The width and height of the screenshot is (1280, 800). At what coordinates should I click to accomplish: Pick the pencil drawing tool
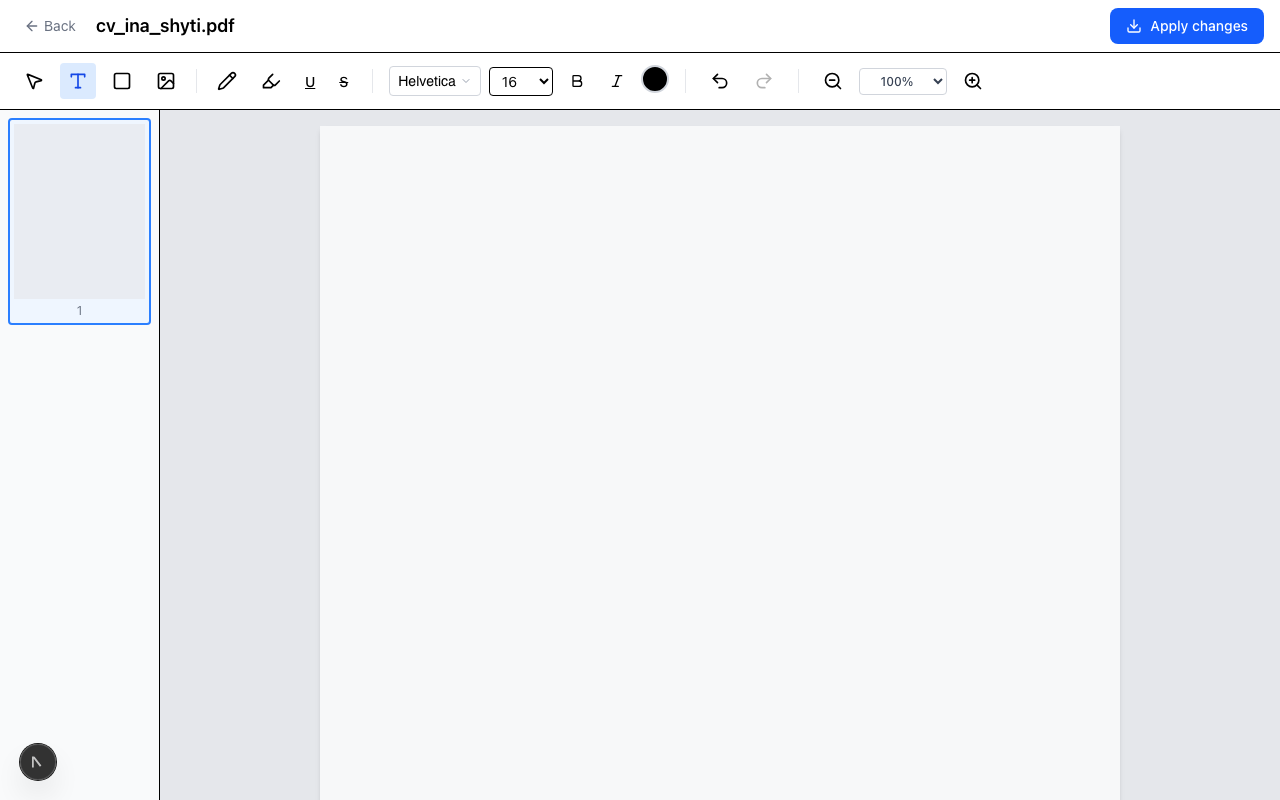pos(227,81)
